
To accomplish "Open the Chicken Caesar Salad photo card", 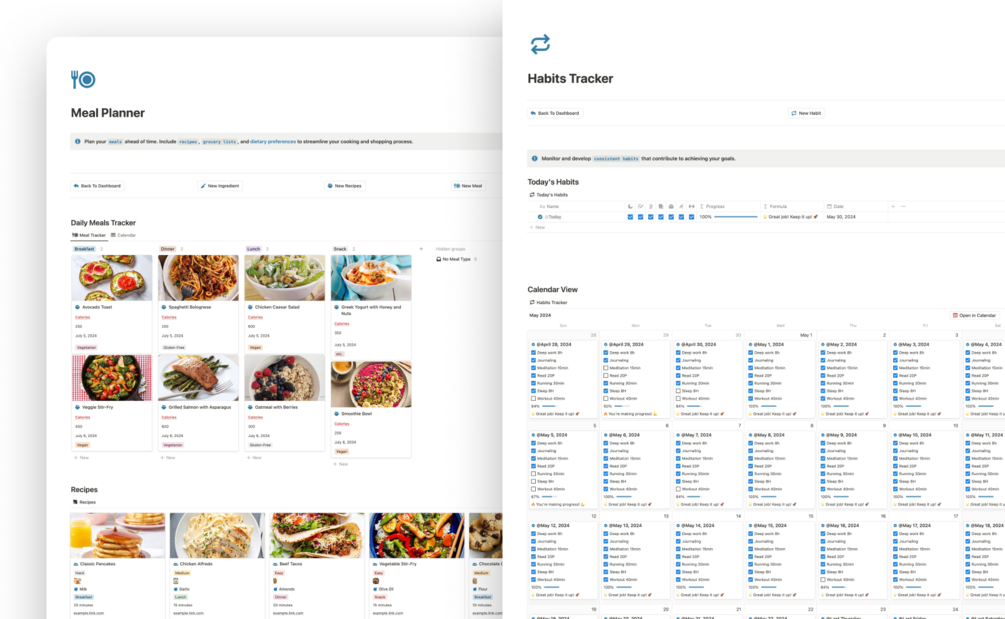I will click(285, 277).
